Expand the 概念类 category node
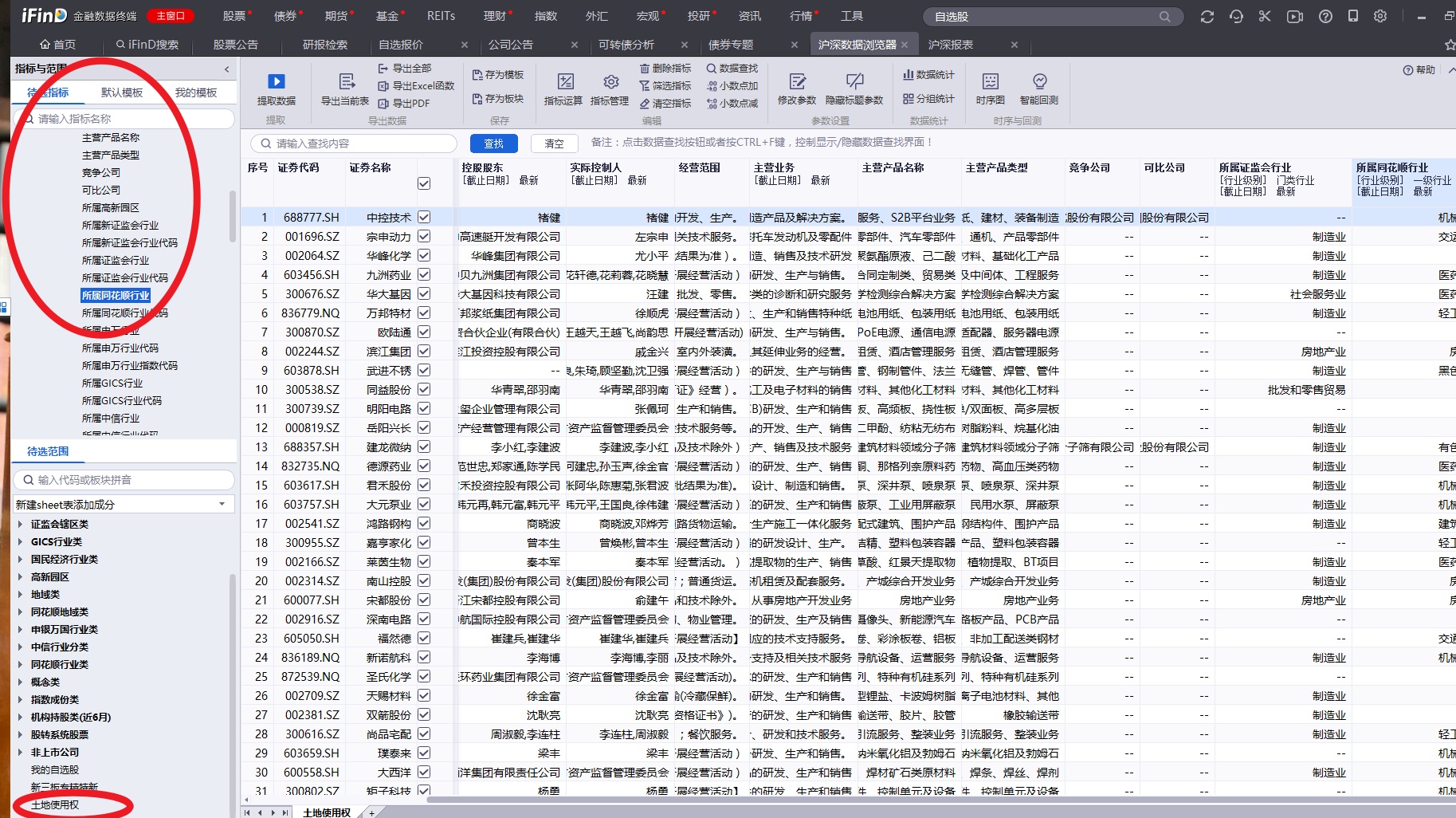This screenshot has width=1456, height=818. tap(20, 682)
